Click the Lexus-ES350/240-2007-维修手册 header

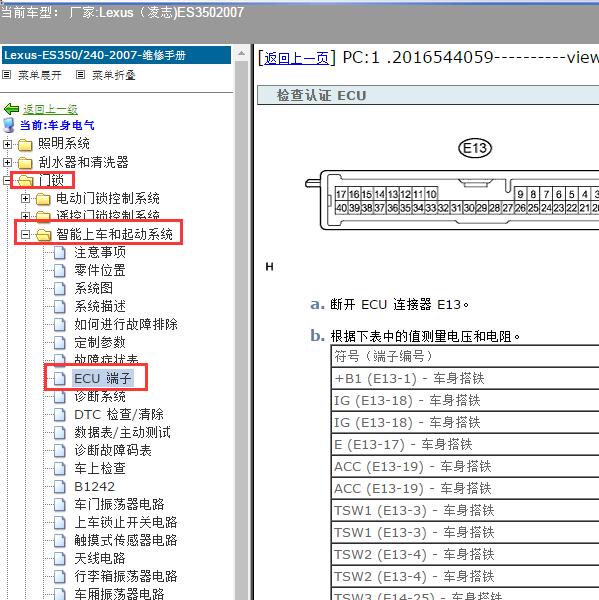point(116,55)
